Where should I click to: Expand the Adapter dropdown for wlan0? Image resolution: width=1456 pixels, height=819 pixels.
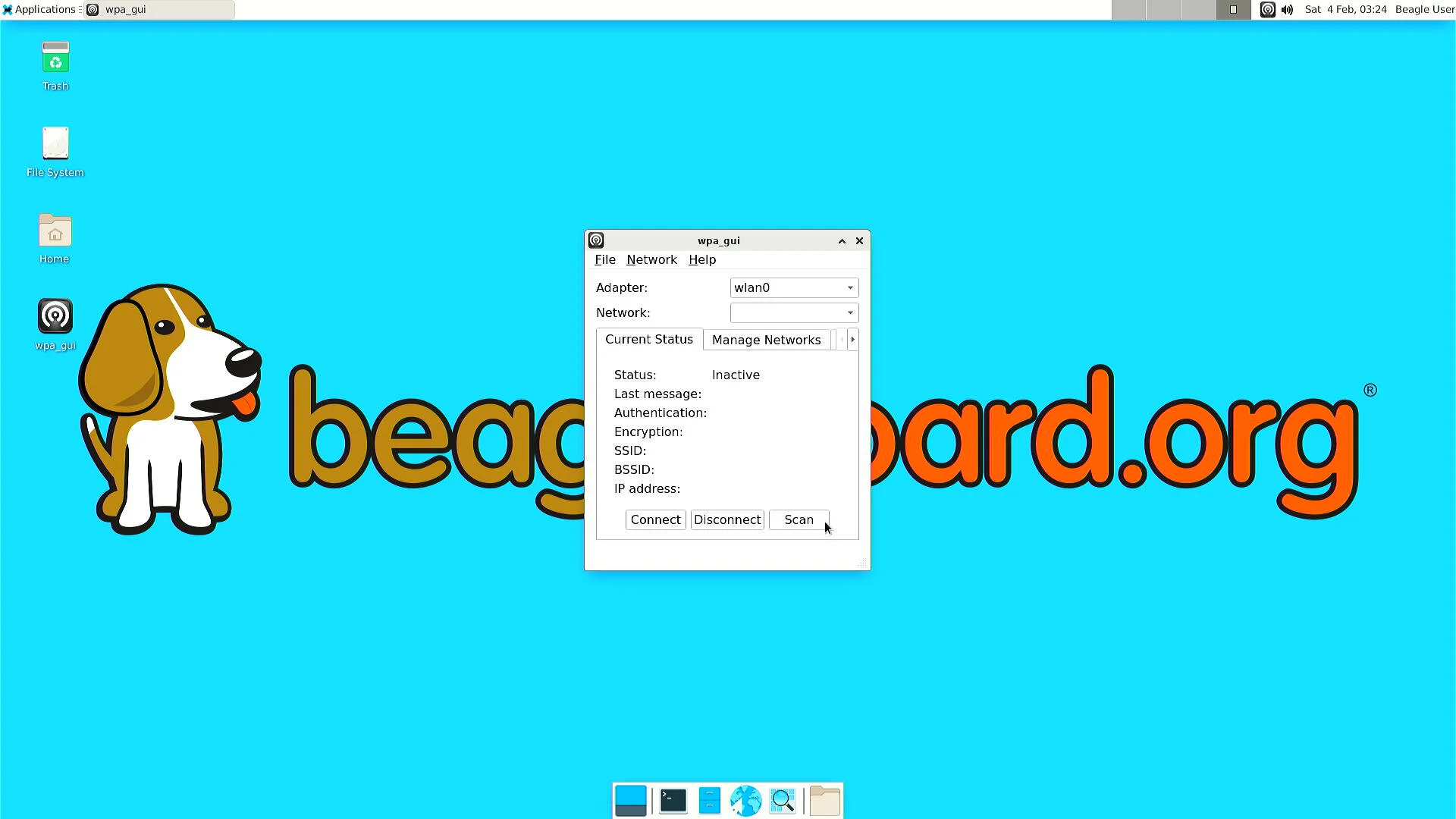point(850,288)
